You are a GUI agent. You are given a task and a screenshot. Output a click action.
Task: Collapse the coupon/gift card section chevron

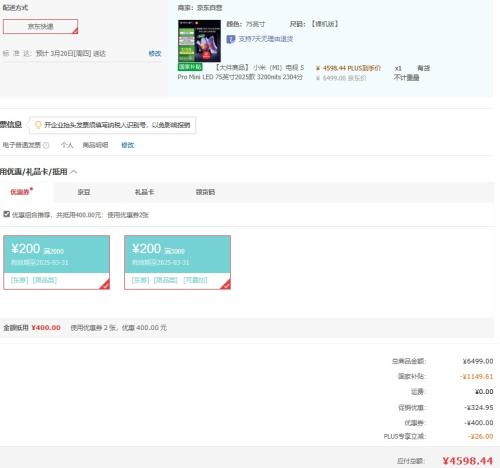point(74,172)
